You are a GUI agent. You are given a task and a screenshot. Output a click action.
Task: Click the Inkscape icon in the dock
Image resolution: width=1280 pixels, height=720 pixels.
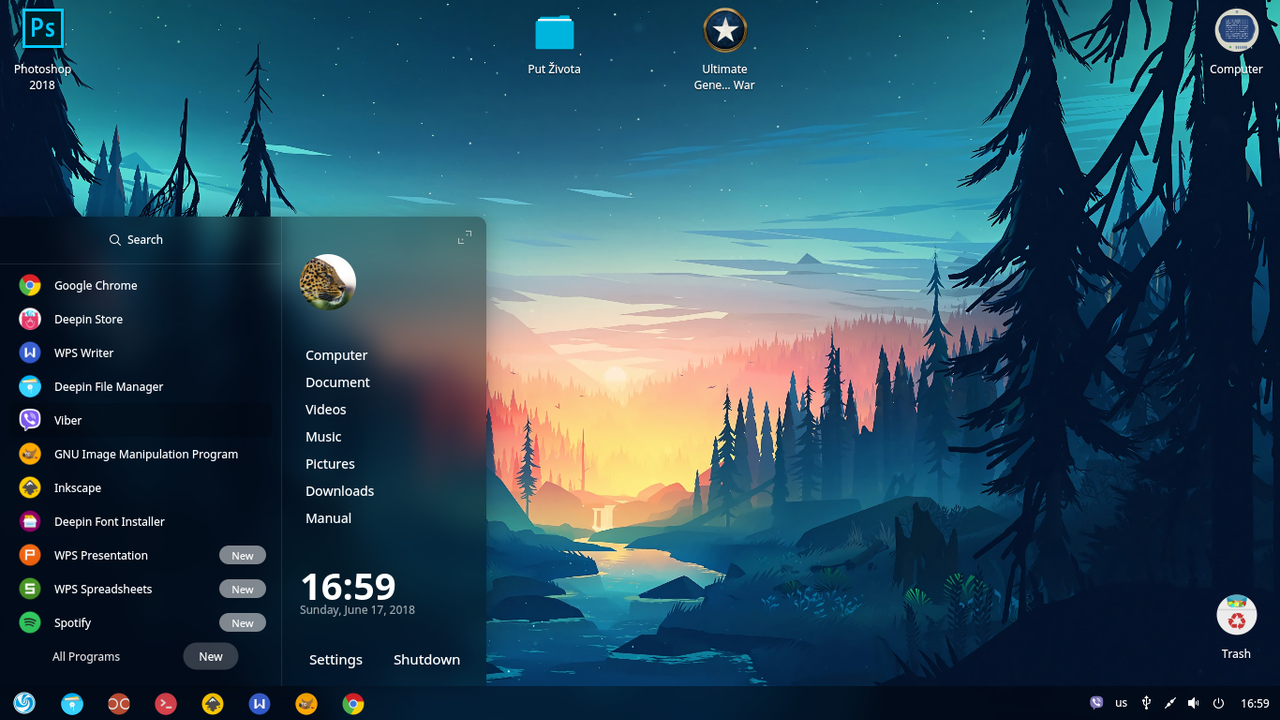[212, 703]
